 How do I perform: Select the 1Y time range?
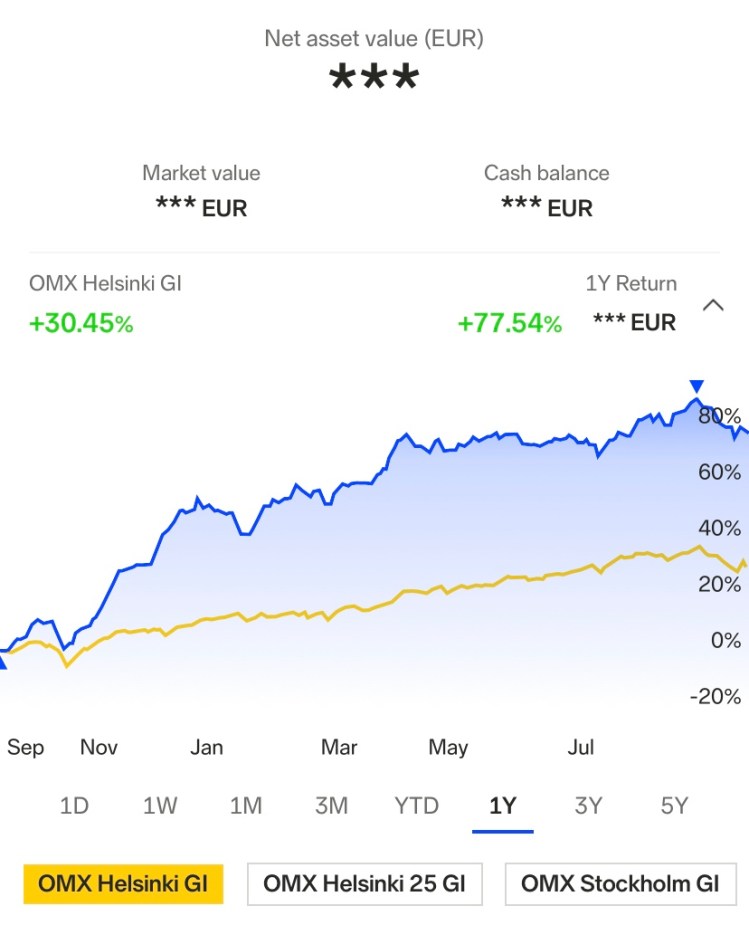point(502,805)
